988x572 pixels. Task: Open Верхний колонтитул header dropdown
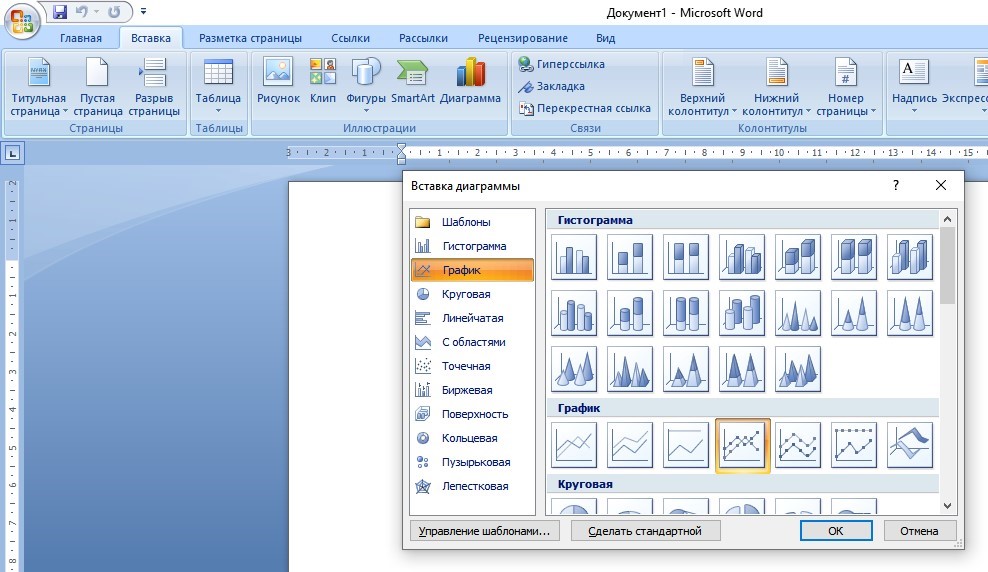pos(702,87)
